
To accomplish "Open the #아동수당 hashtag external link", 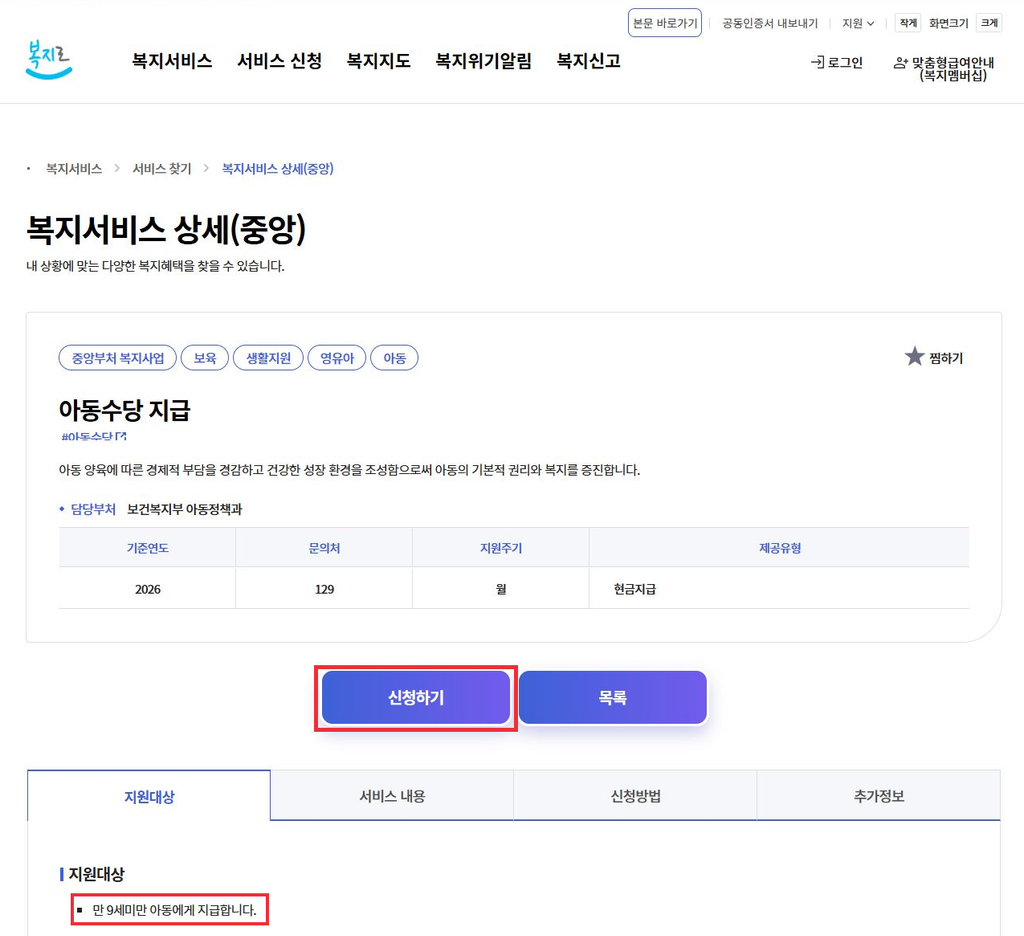I will coord(93,436).
